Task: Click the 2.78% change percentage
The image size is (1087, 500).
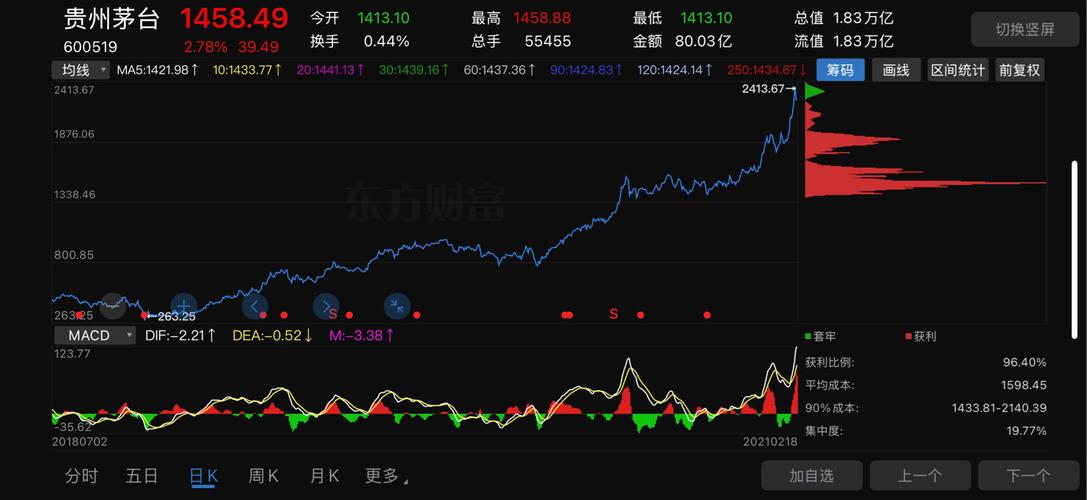Action: click(205, 47)
